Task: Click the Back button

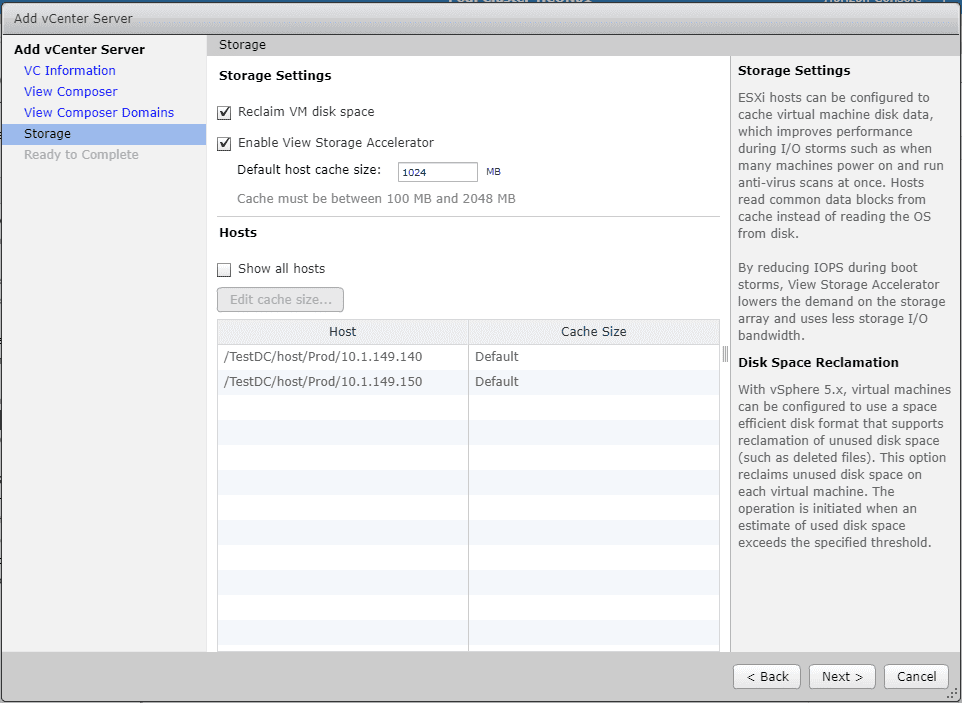Action: (x=767, y=676)
